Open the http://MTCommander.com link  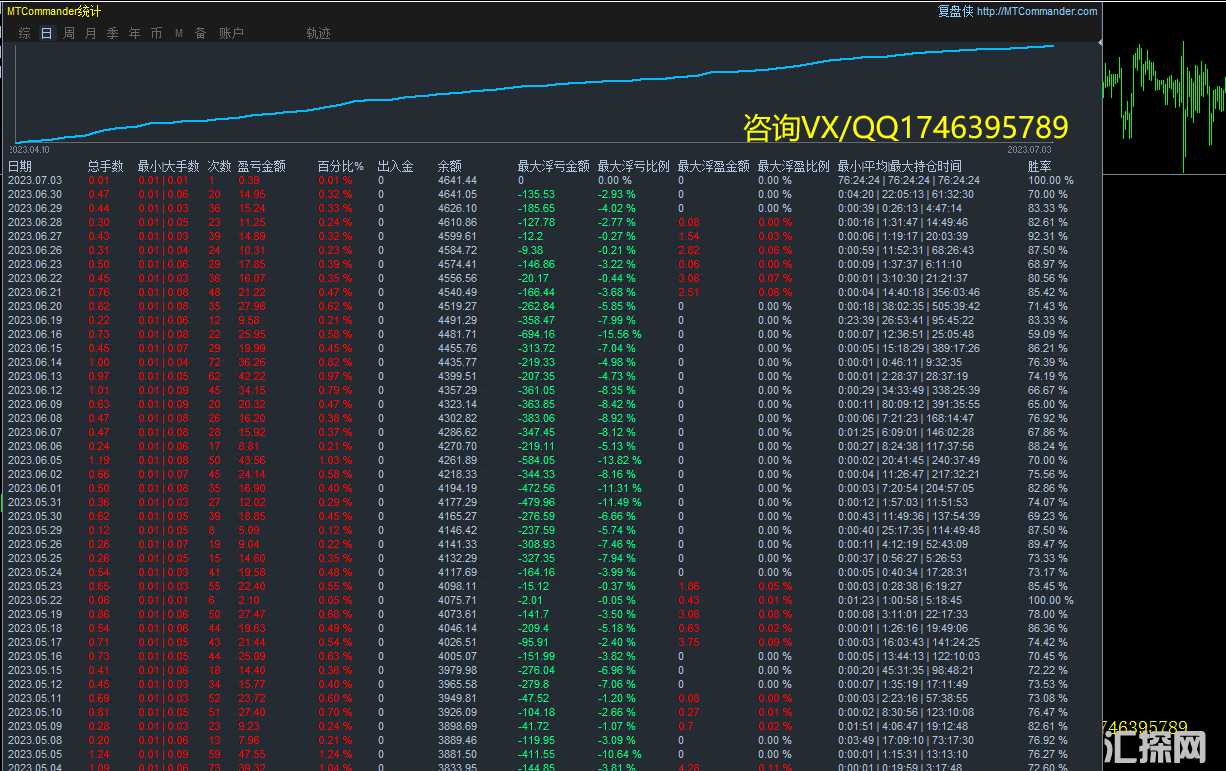[x=1036, y=12]
